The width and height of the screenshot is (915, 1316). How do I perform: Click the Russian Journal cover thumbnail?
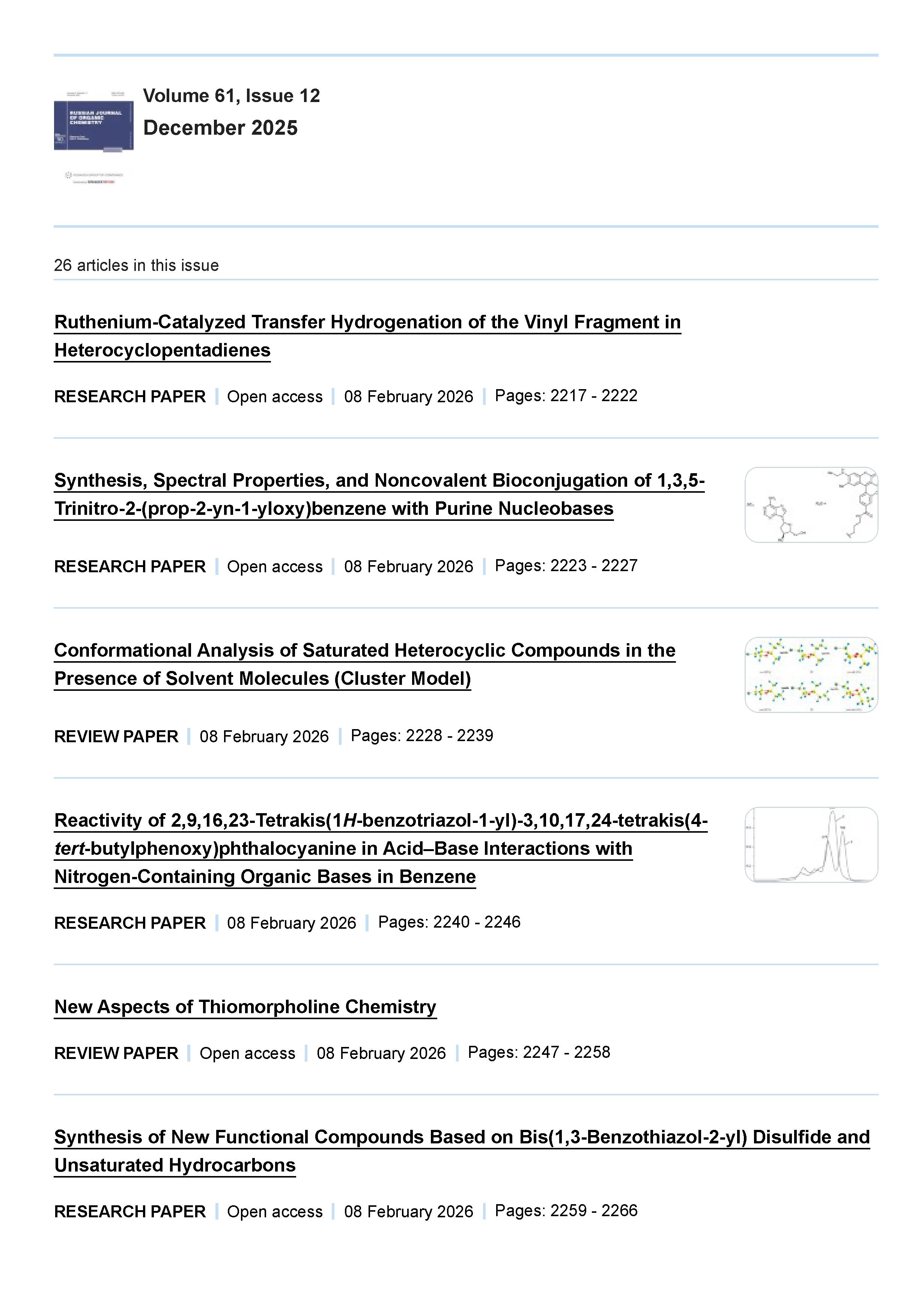click(93, 122)
